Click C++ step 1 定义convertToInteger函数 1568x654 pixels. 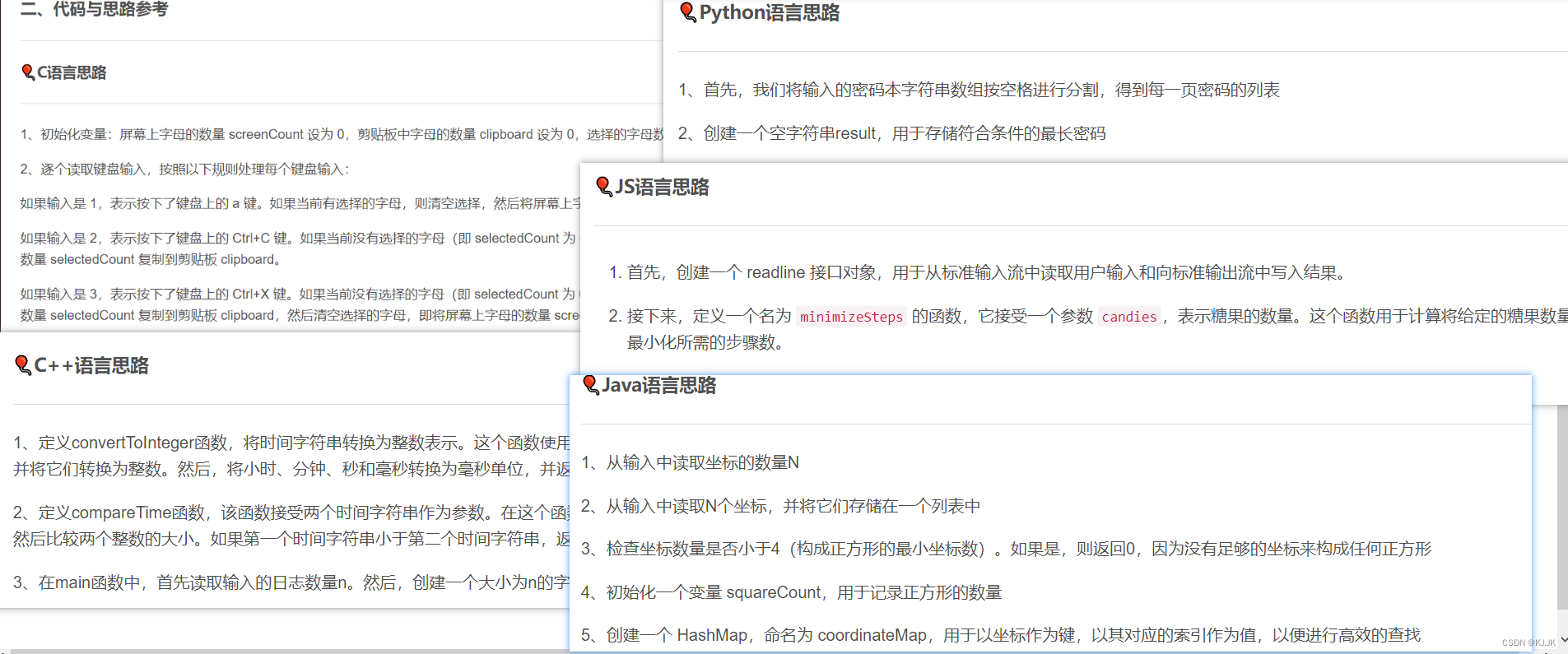point(291,456)
